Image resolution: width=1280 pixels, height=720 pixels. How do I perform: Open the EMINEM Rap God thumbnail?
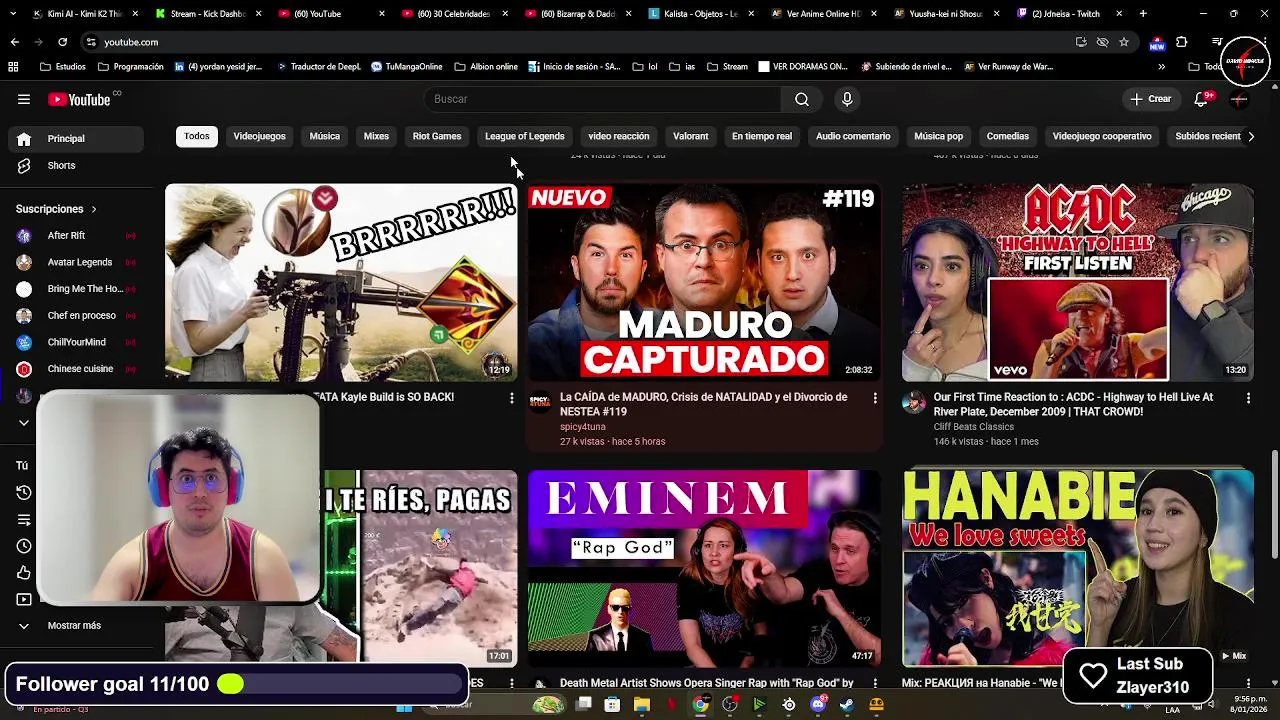[x=704, y=568]
